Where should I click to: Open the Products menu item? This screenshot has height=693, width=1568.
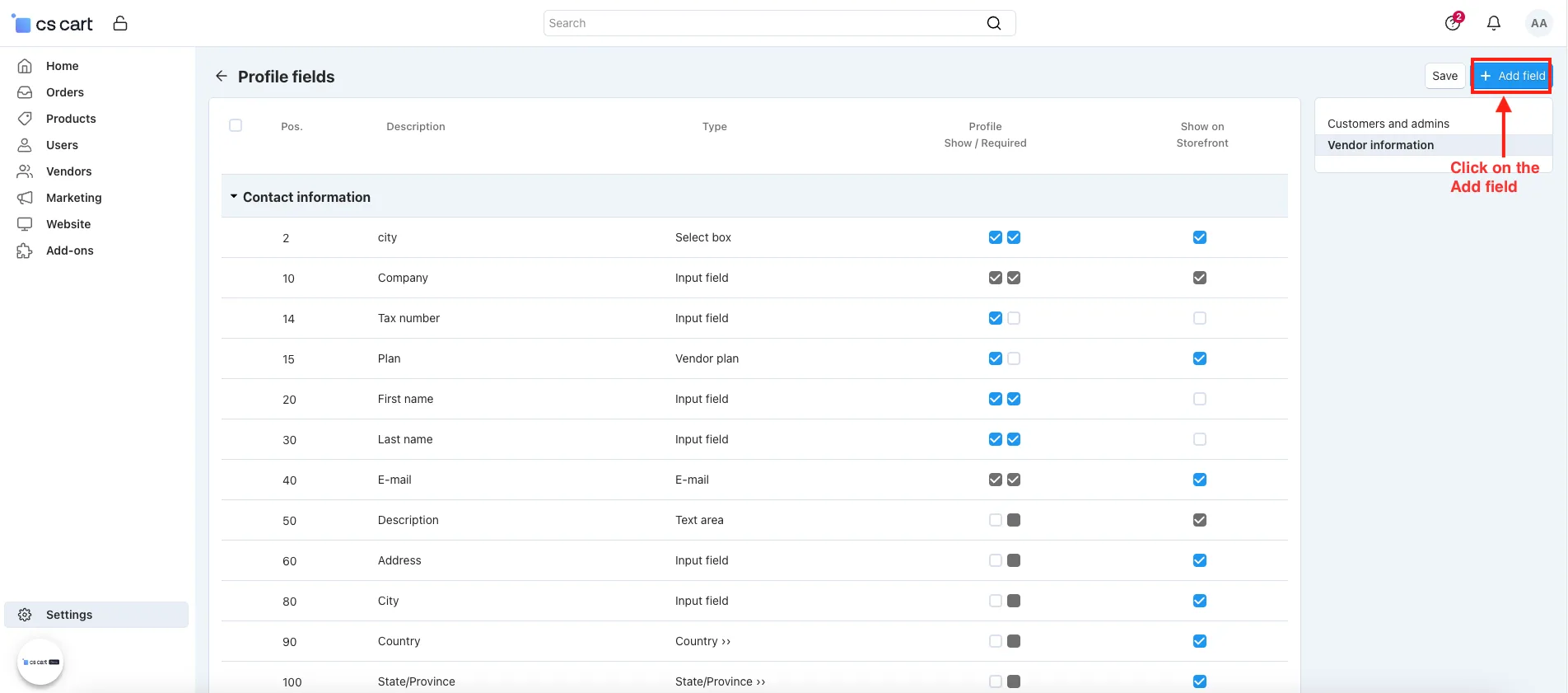pyautogui.click(x=71, y=119)
